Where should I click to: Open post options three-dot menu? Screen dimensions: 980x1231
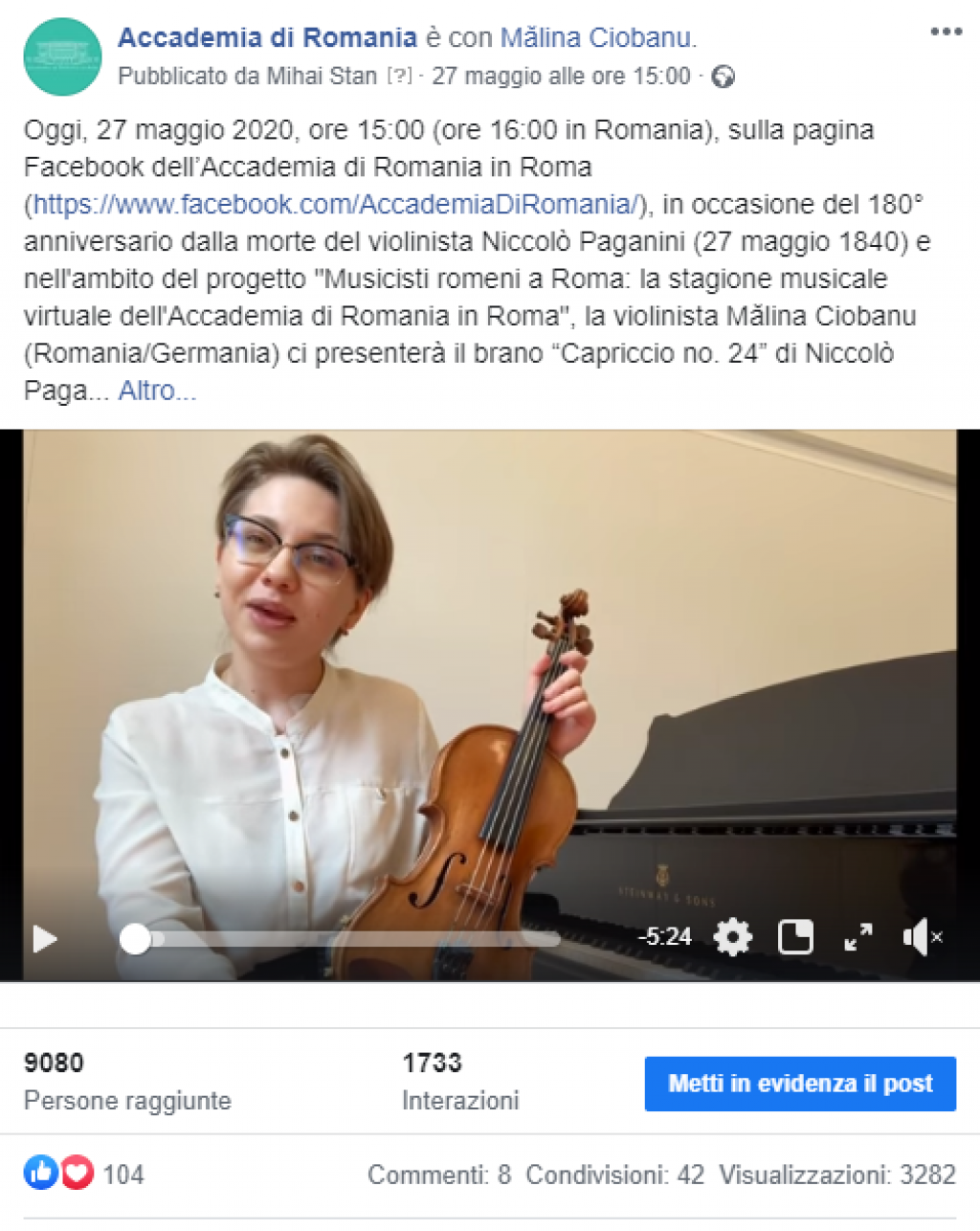coord(946,32)
